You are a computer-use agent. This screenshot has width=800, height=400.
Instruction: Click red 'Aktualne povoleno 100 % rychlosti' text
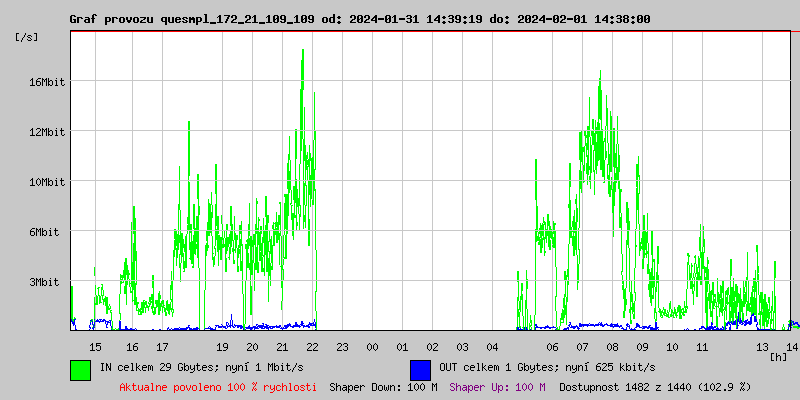tap(218, 387)
